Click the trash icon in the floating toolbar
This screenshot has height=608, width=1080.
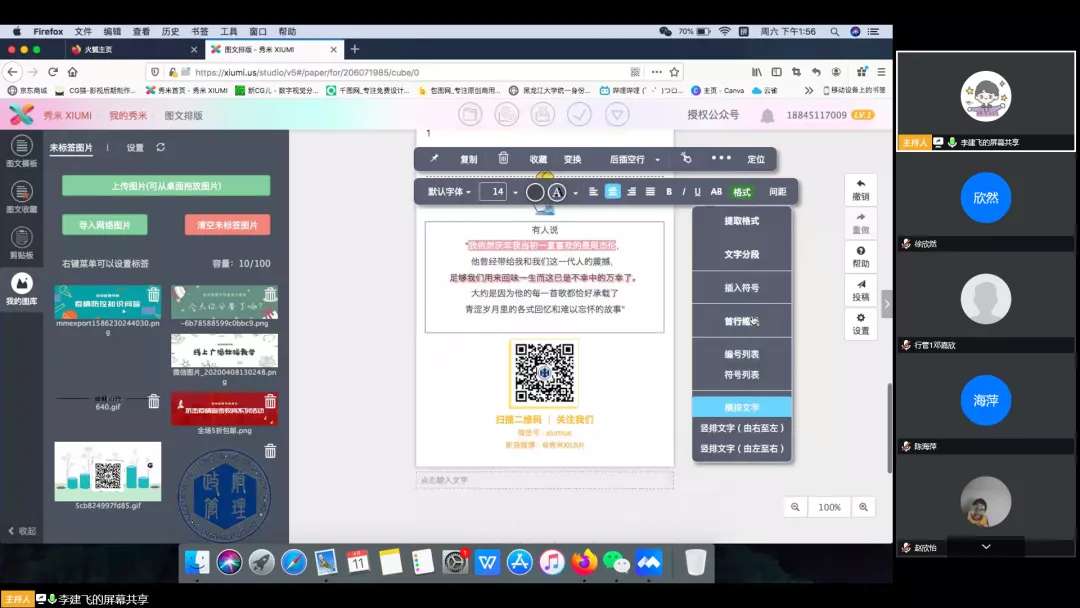(x=503, y=158)
